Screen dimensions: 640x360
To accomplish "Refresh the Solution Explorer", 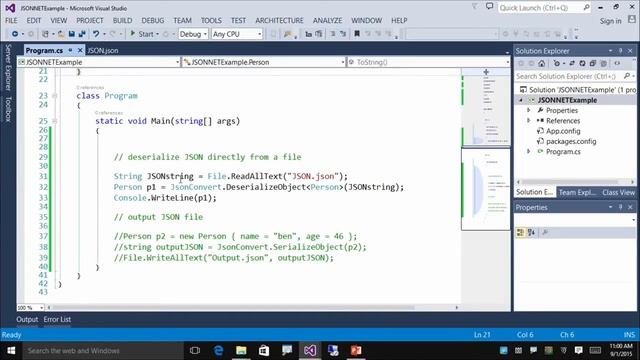I will [x=582, y=63].
